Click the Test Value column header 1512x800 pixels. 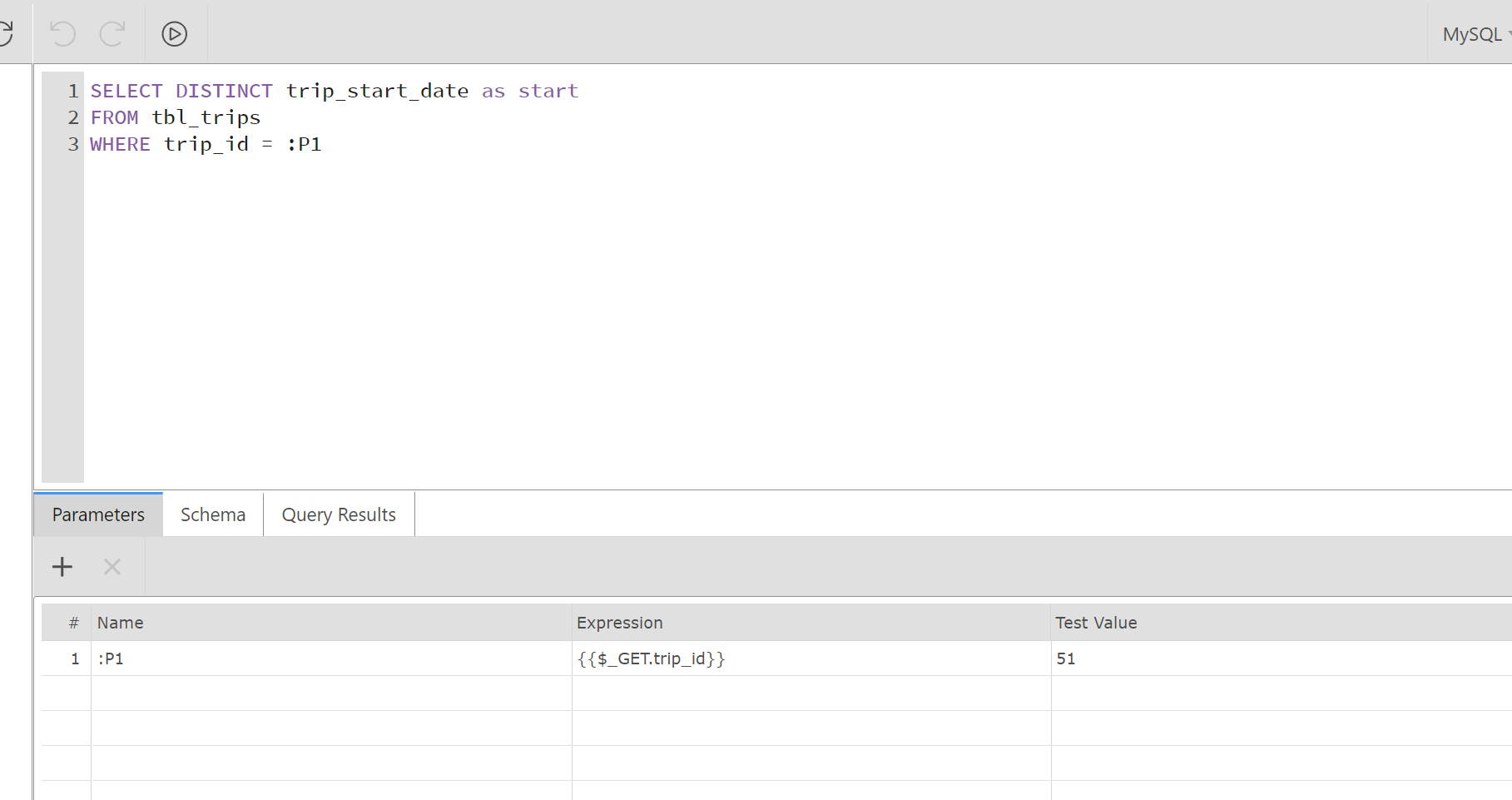(1095, 622)
